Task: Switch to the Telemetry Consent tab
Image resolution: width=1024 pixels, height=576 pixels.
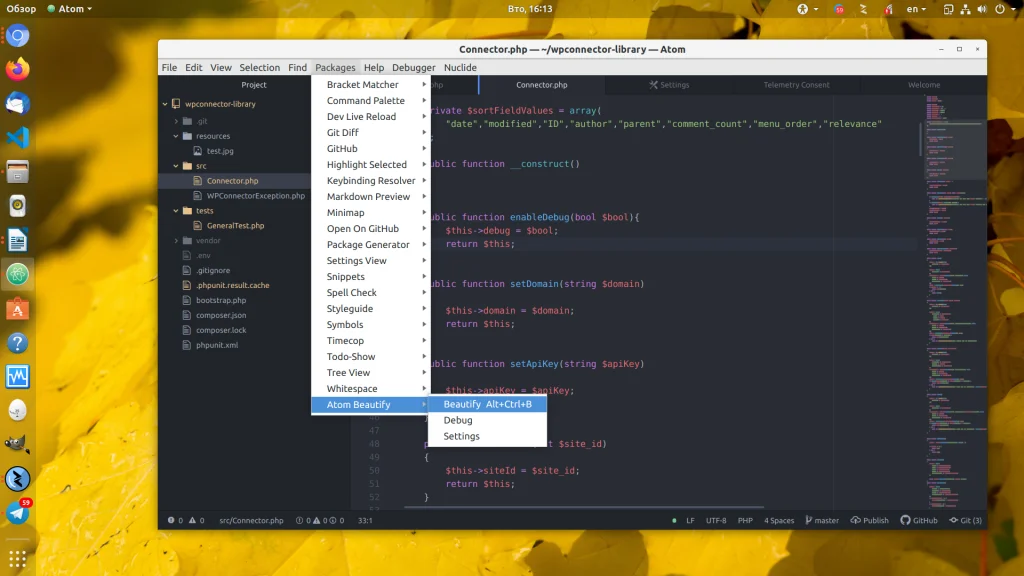Action: tap(796, 85)
